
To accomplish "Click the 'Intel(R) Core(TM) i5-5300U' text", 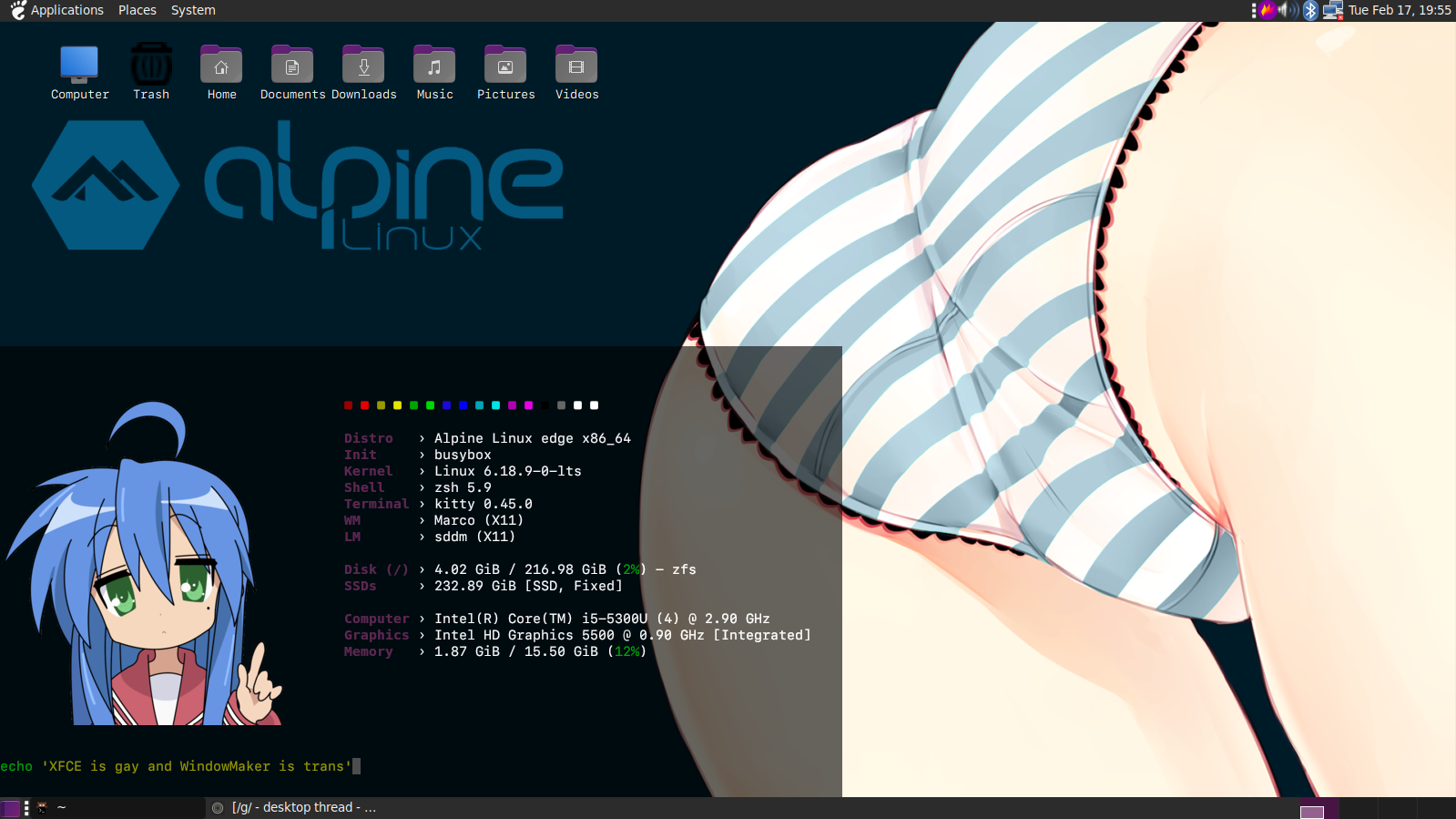I will click(x=541, y=619).
